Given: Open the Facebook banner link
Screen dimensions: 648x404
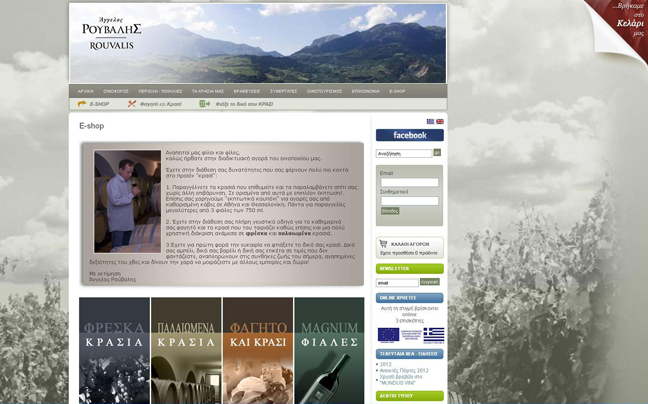Looking at the screenshot, I should pos(409,135).
